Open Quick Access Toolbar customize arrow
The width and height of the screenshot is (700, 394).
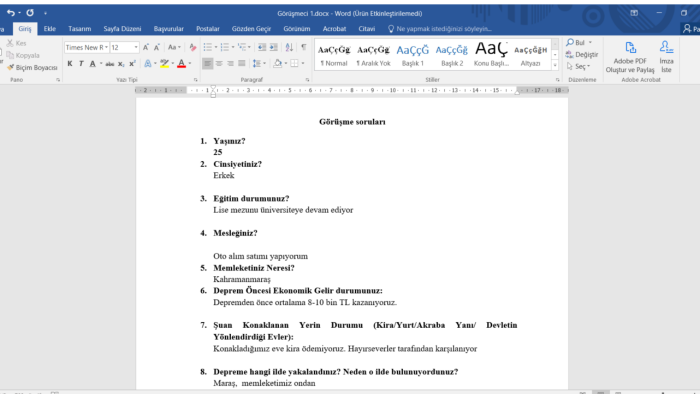pyautogui.click(x=45, y=13)
